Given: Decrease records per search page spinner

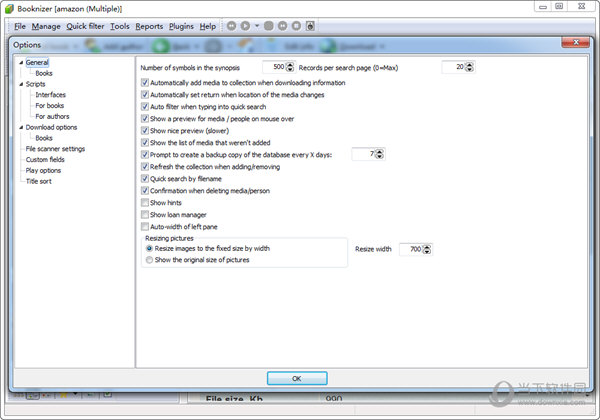Looking at the screenshot, I should (x=470, y=70).
